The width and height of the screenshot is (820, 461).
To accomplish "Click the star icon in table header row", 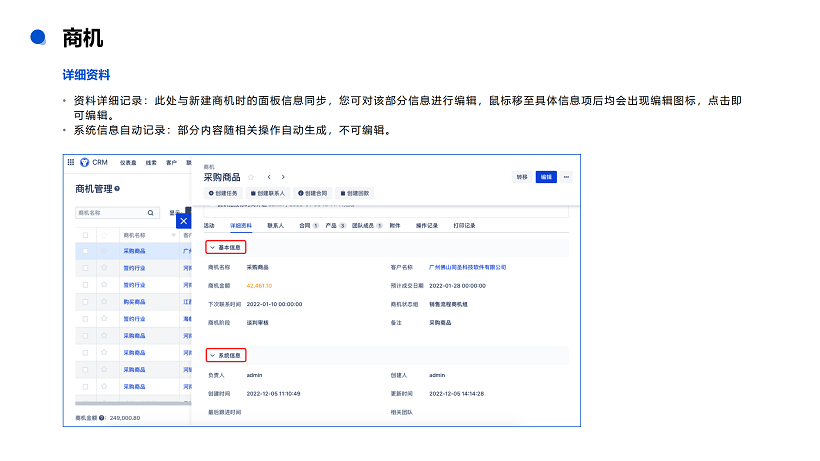I will point(104,235).
